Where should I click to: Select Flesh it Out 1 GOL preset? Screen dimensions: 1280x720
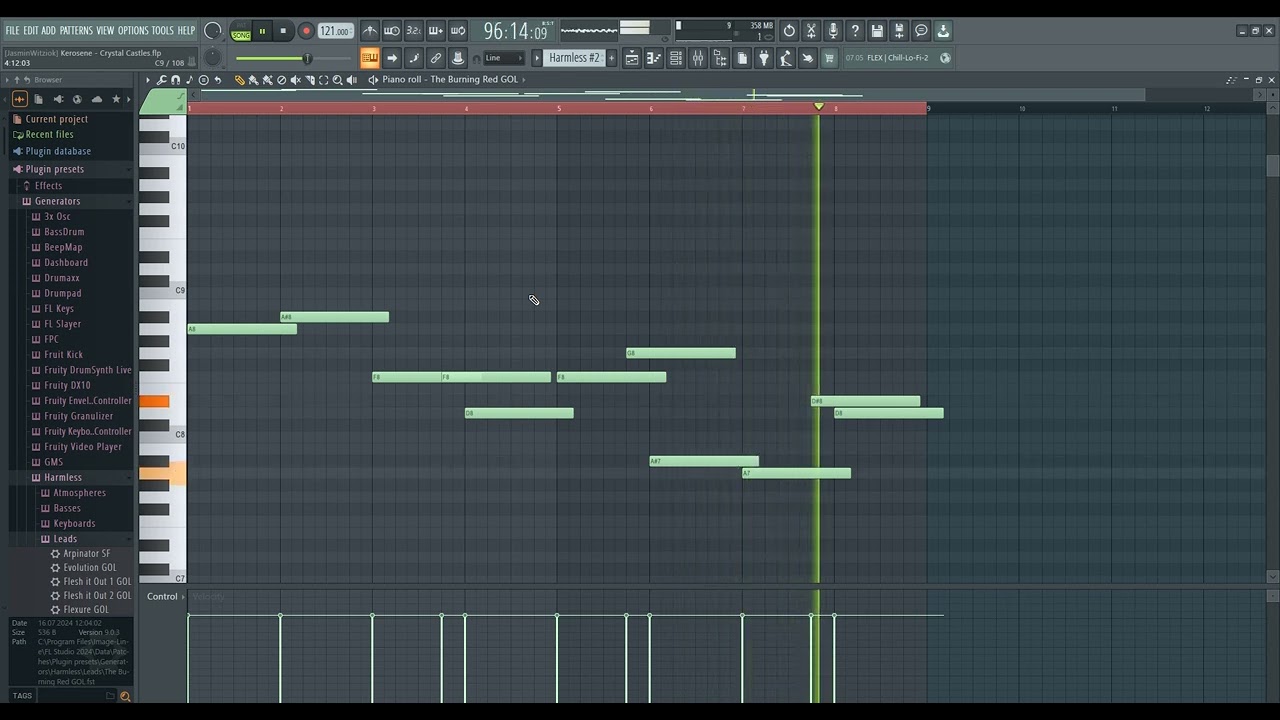pyautogui.click(x=97, y=582)
